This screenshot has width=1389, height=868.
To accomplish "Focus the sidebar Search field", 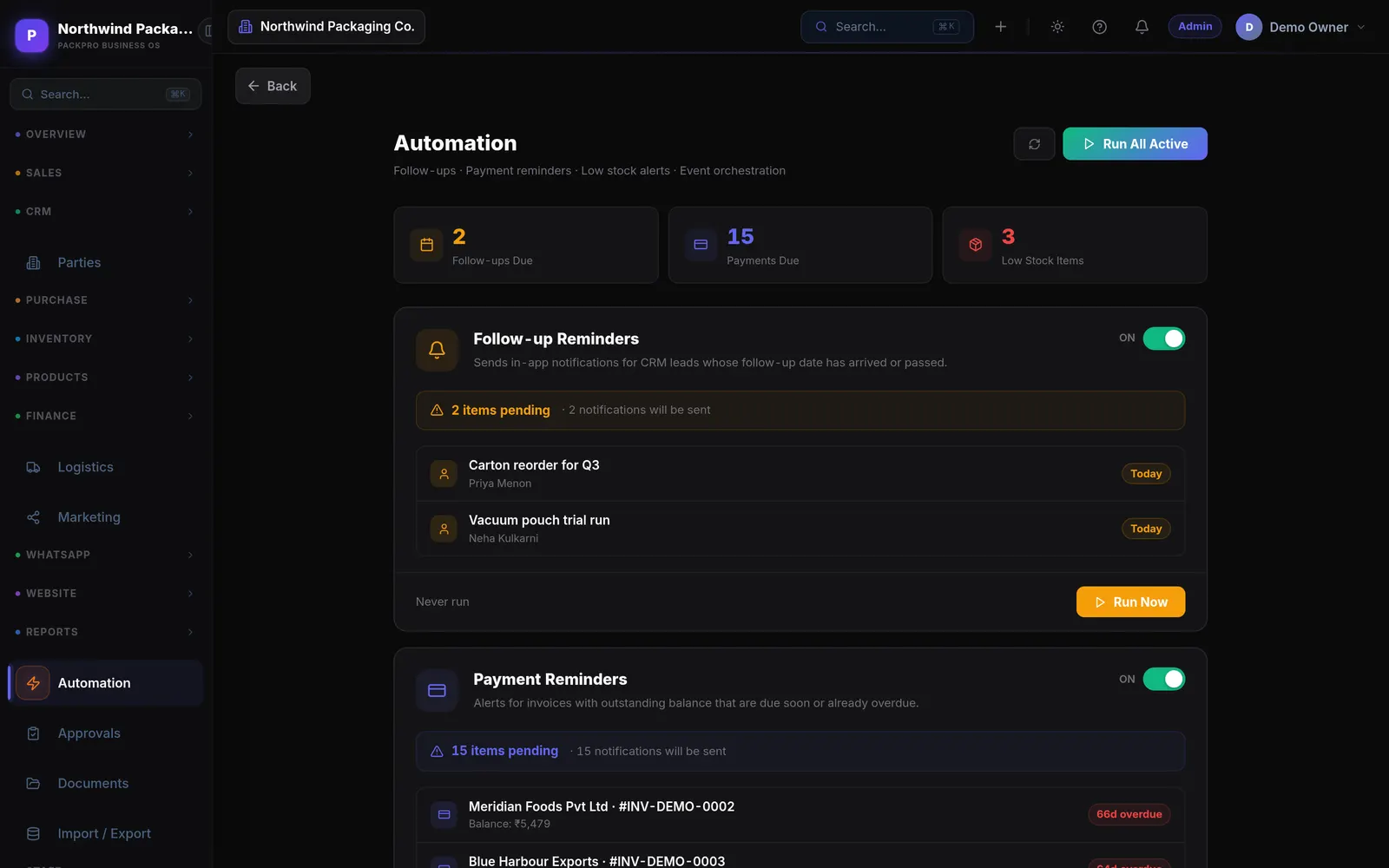I will pyautogui.click(x=105, y=95).
